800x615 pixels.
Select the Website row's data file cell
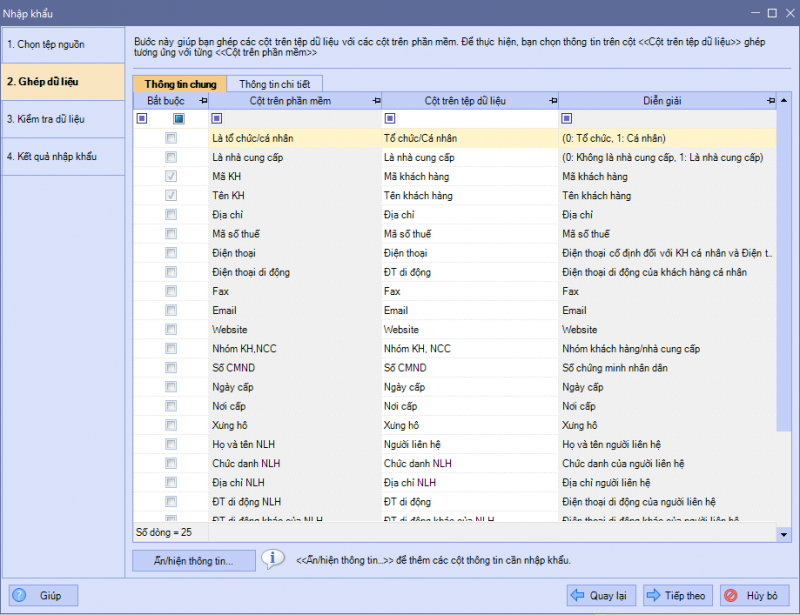(x=470, y=330)
